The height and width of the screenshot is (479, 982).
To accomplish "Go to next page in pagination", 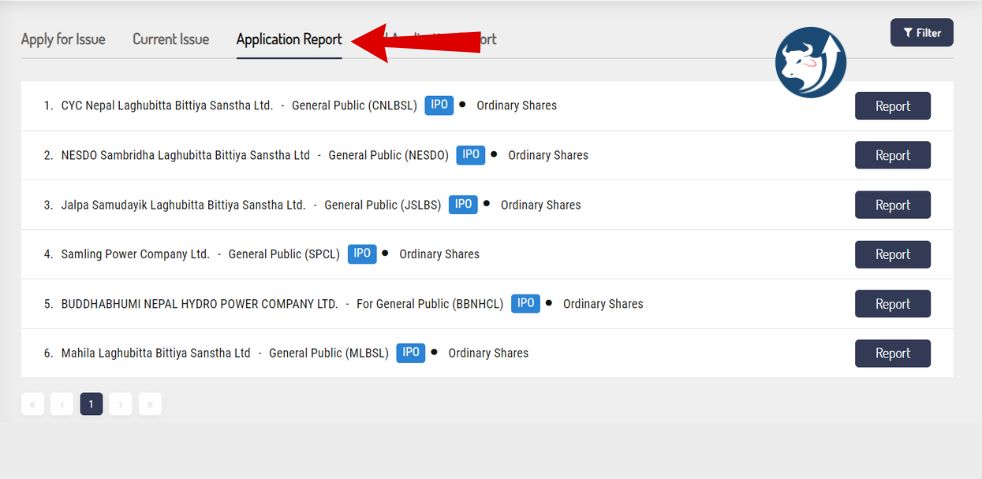I will (120, 404).
